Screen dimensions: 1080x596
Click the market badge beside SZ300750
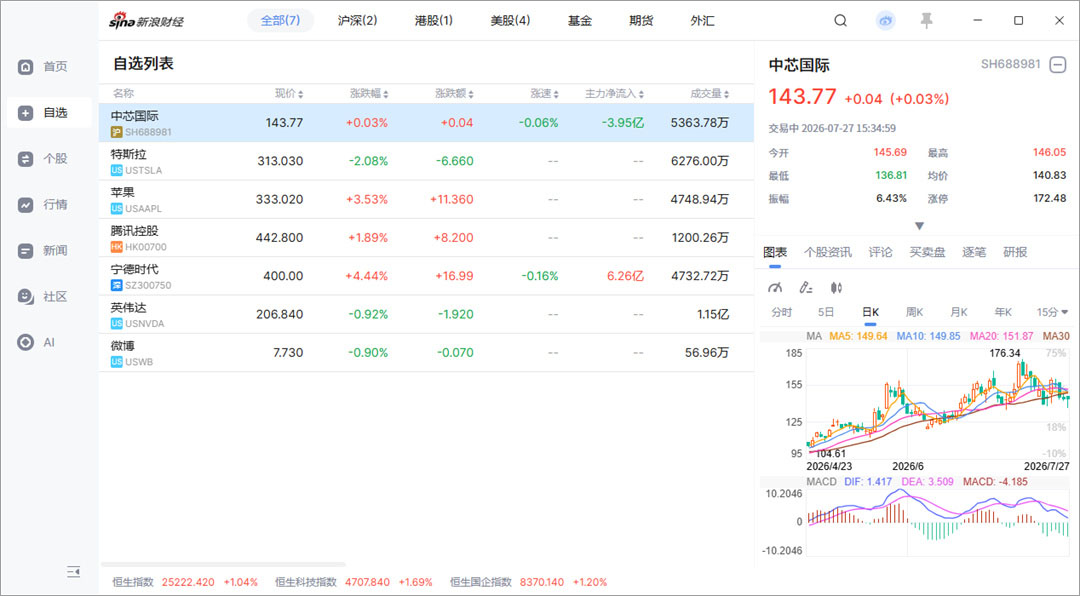(116, 285)
